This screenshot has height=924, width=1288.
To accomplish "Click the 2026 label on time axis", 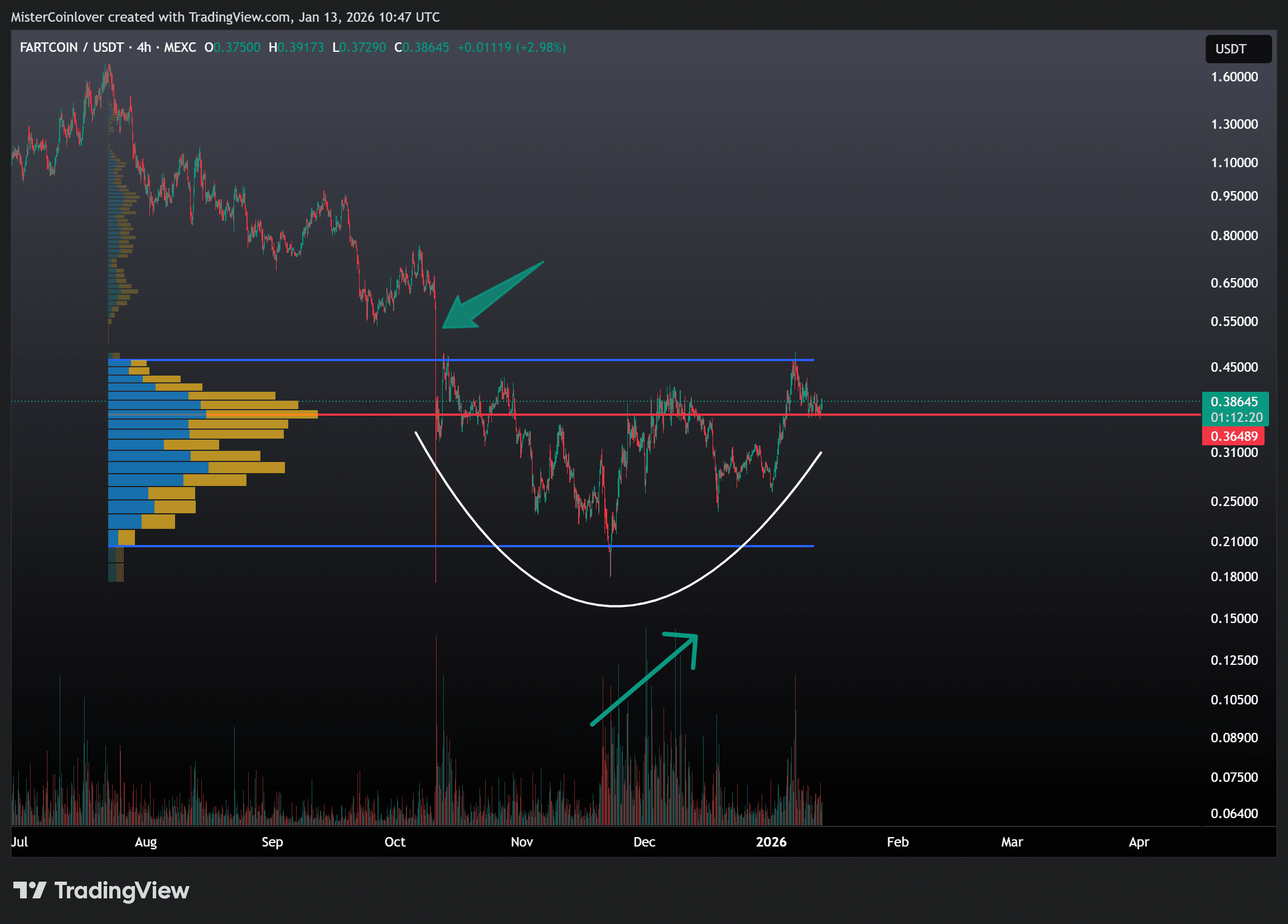I will pos(771,842).
